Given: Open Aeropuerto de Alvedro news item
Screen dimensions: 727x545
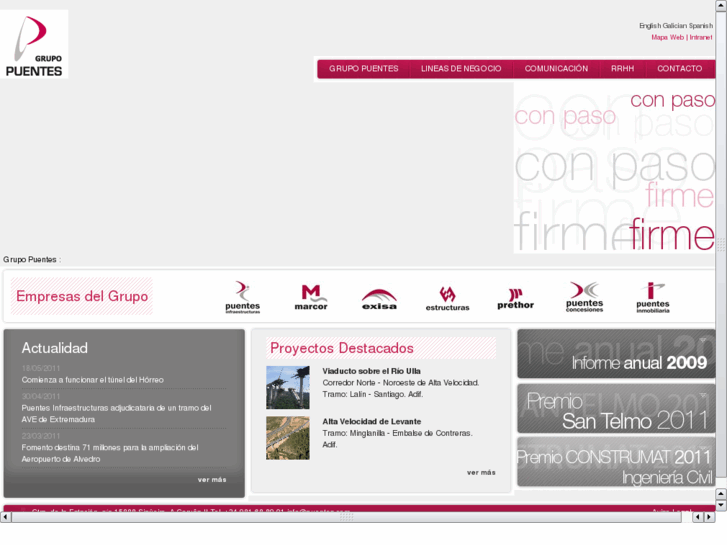Looking at the screenshot, I should click(x=110, y=453).
